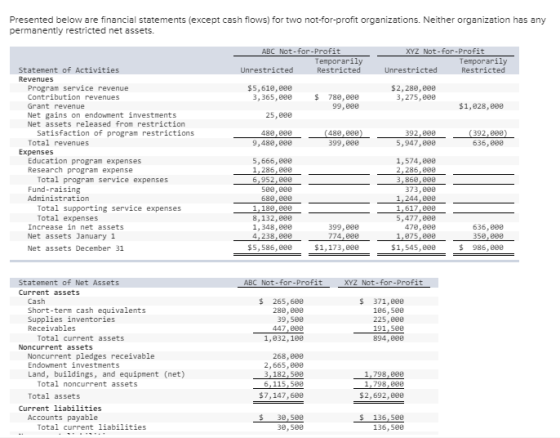560x438 pixels.
Task: Select the 99,000 grant revenue value
Action: click(x=345, y=106)
